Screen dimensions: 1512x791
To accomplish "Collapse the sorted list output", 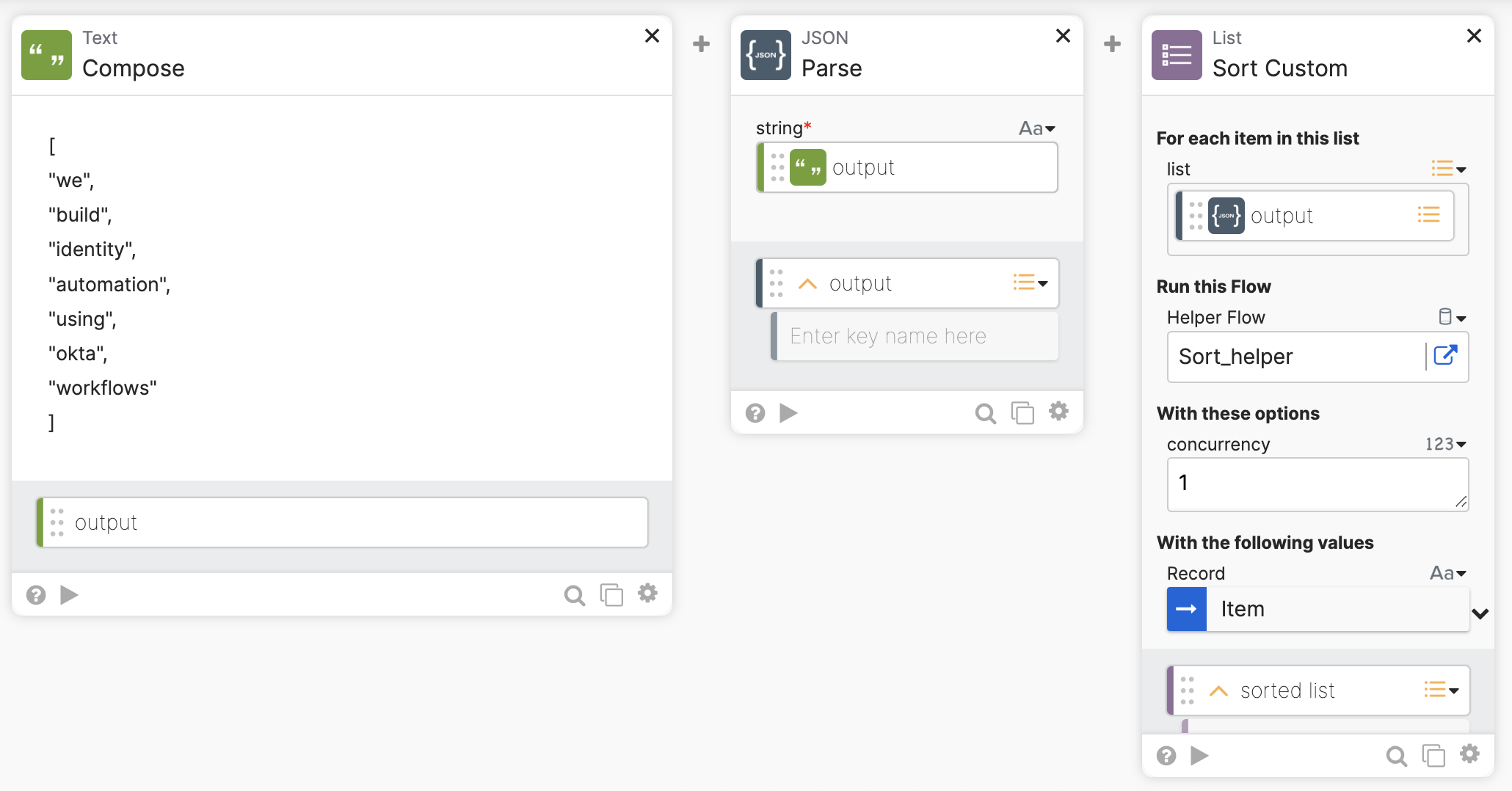I will [x=1218, y=691].
